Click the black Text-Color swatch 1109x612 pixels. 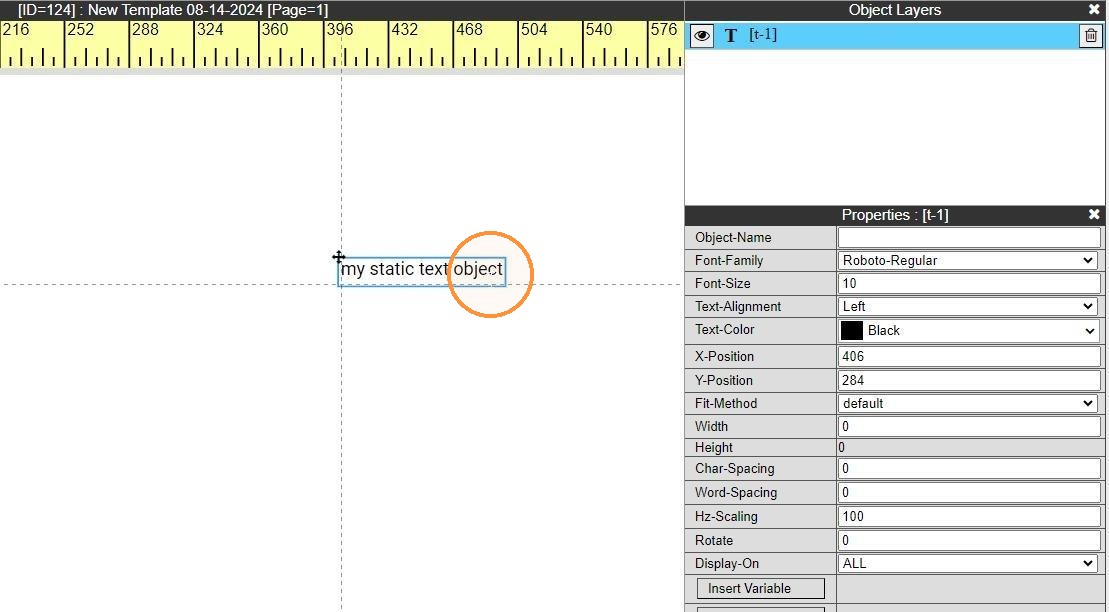coord(852,330)
